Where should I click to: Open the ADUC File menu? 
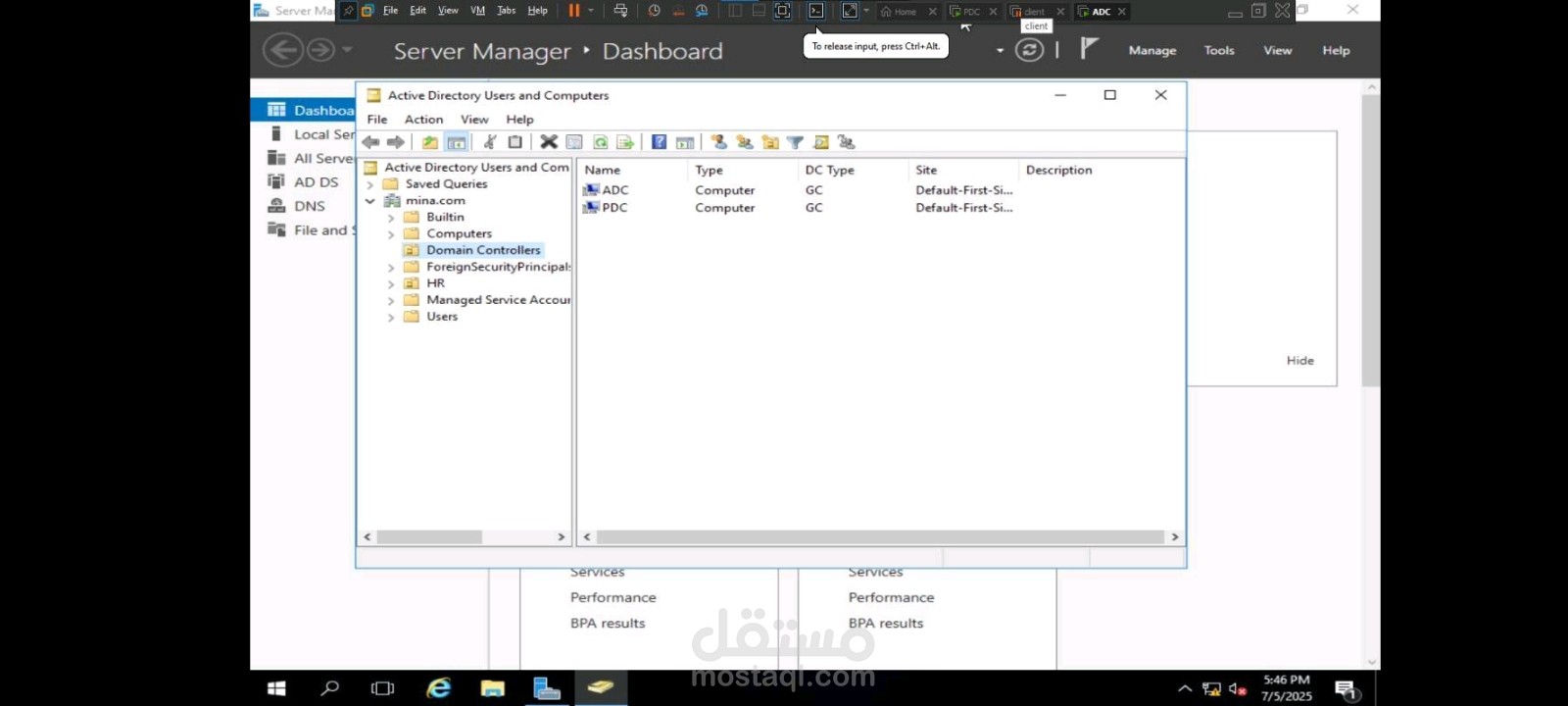tap(377, 120)
